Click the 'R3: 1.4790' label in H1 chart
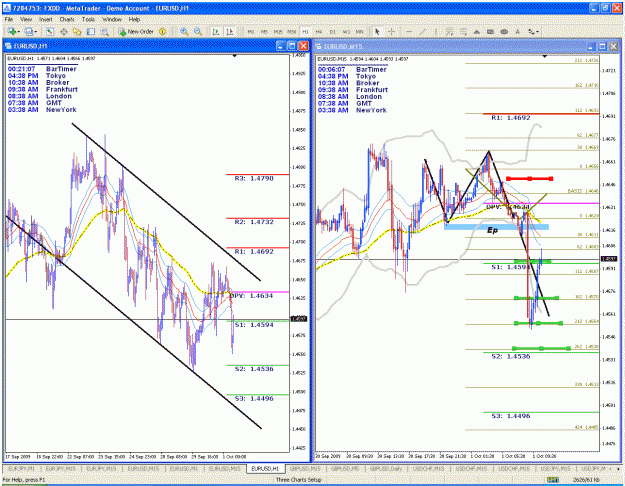Viewport: 625px width, 486px height. (254, 179)
